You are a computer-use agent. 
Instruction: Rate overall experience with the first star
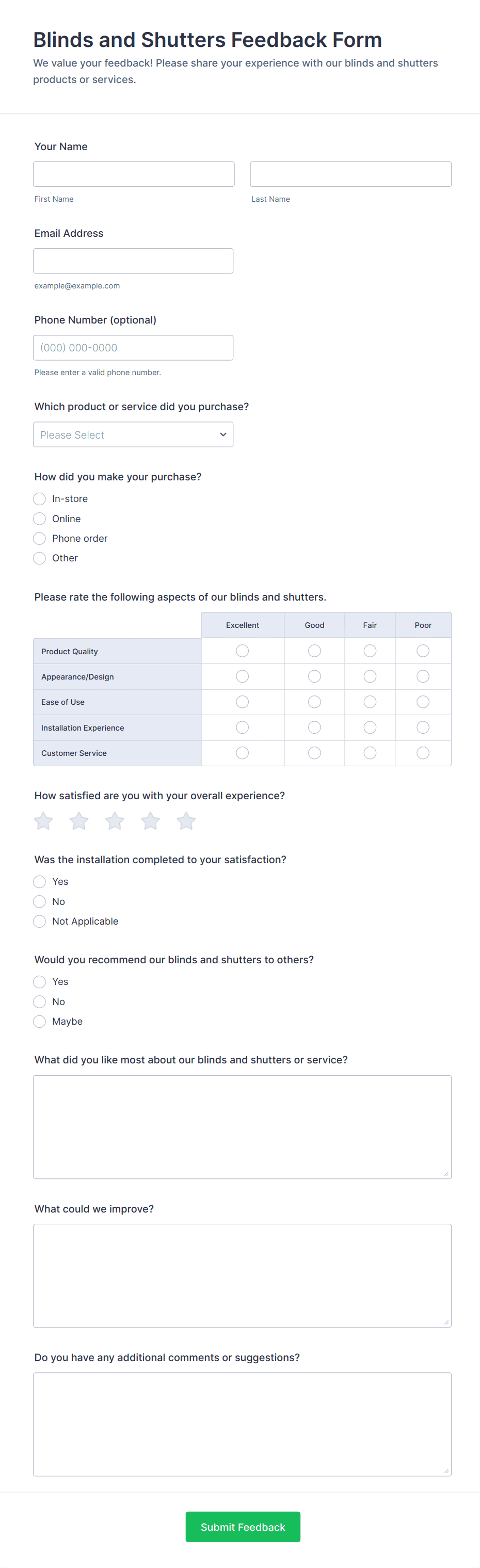tap(43, 821)
